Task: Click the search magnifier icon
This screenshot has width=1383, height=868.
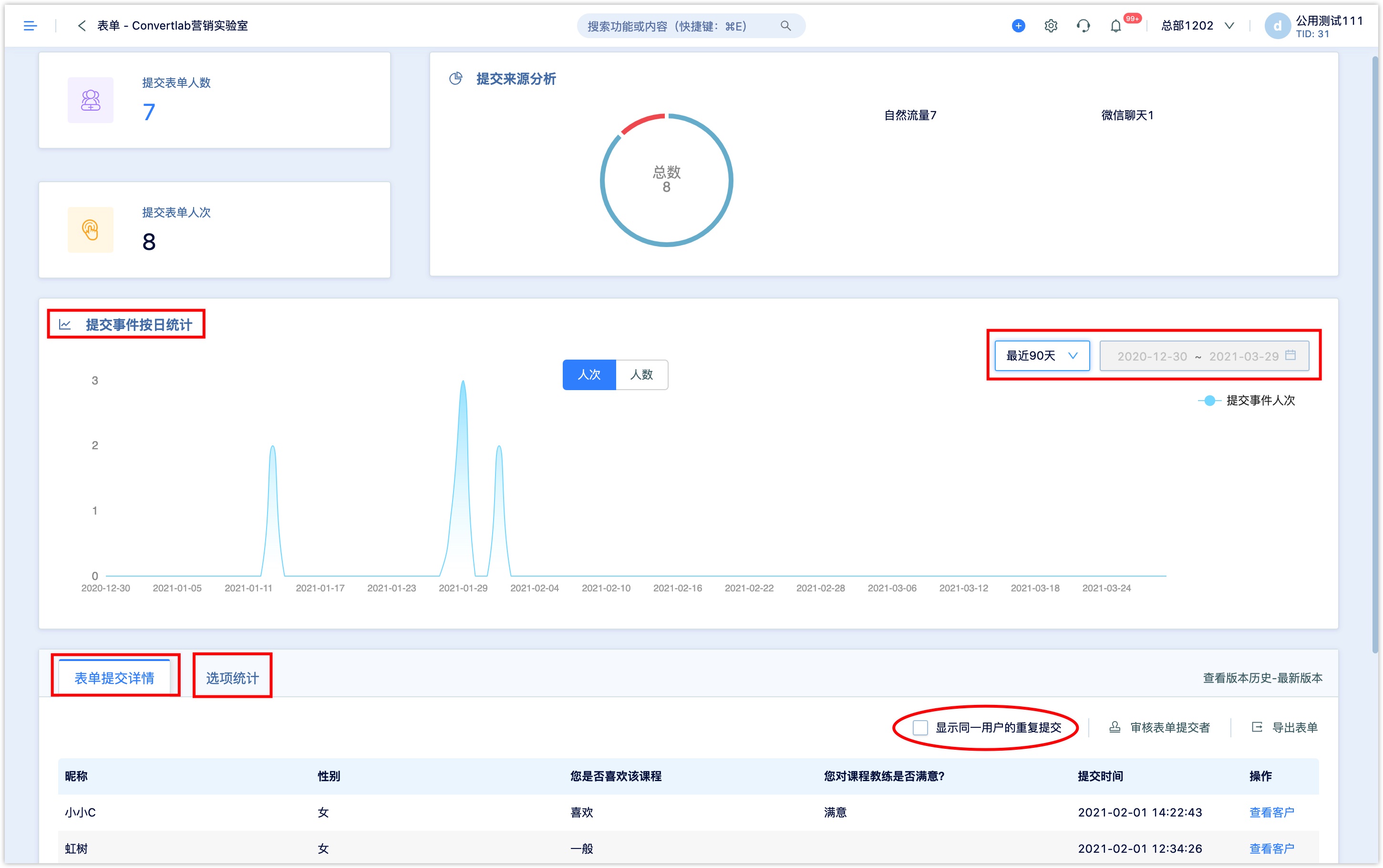Action: click(785, 26)
